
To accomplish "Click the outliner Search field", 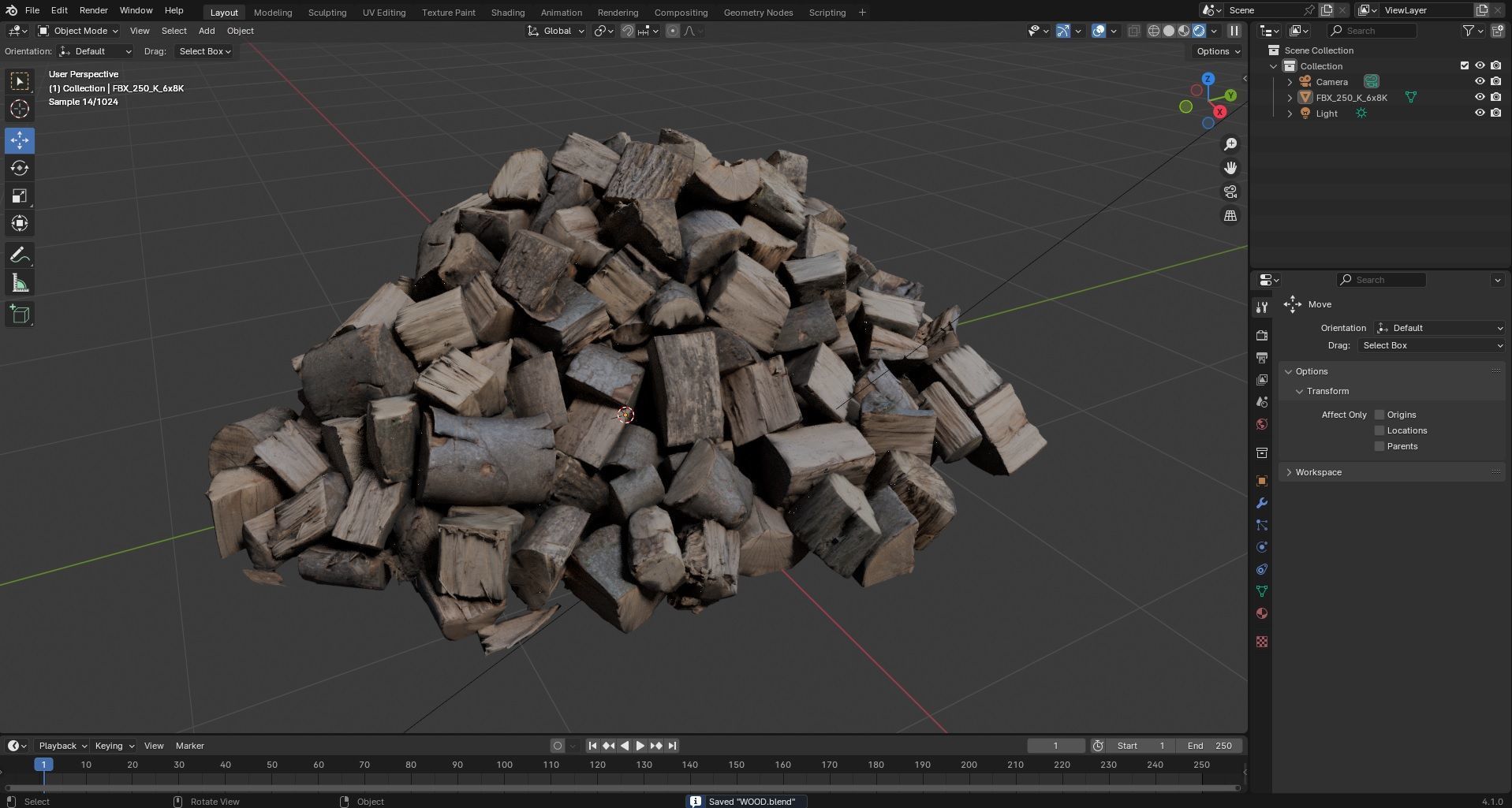I will [1372, 31].
